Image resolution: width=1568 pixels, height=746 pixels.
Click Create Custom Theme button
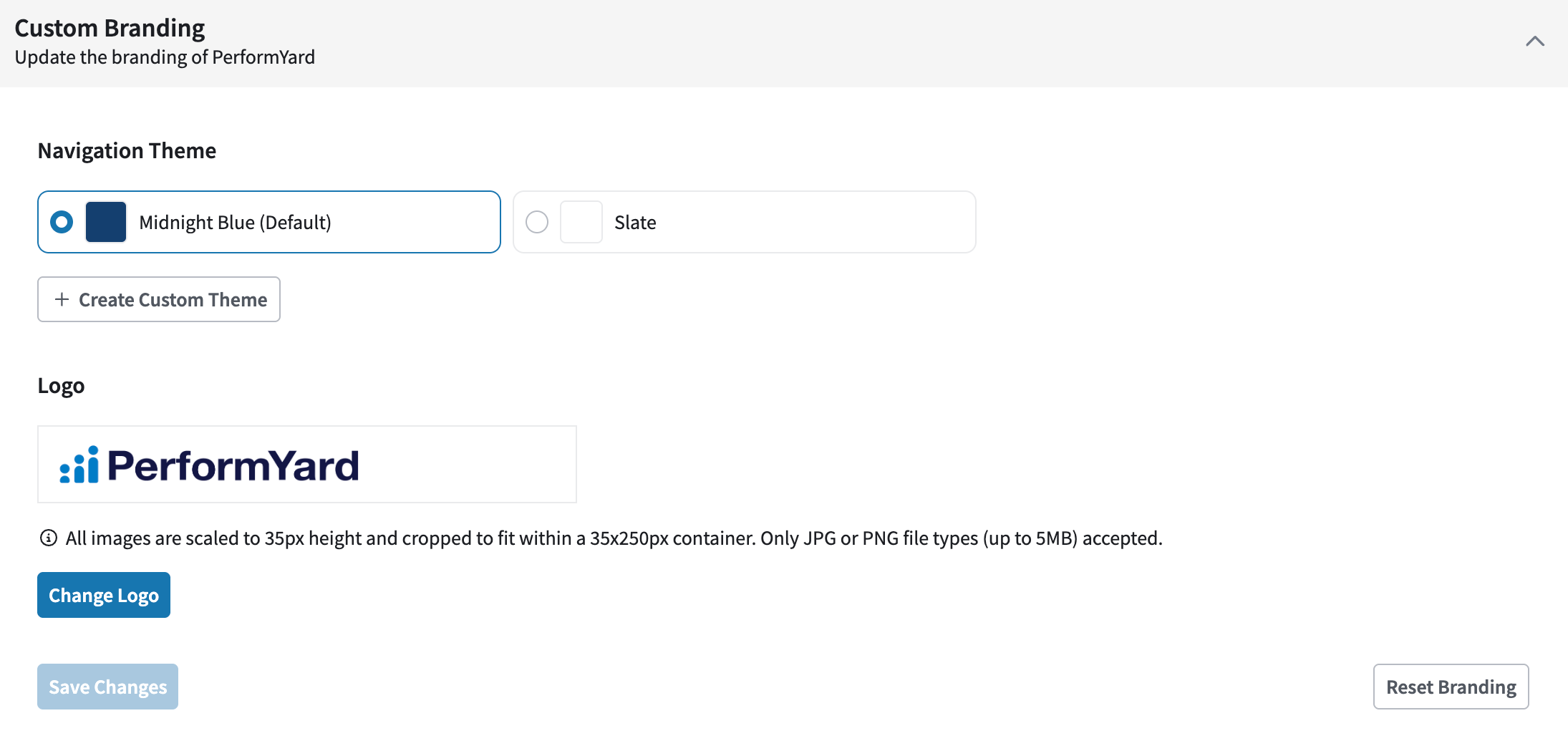tap(159, 299)
